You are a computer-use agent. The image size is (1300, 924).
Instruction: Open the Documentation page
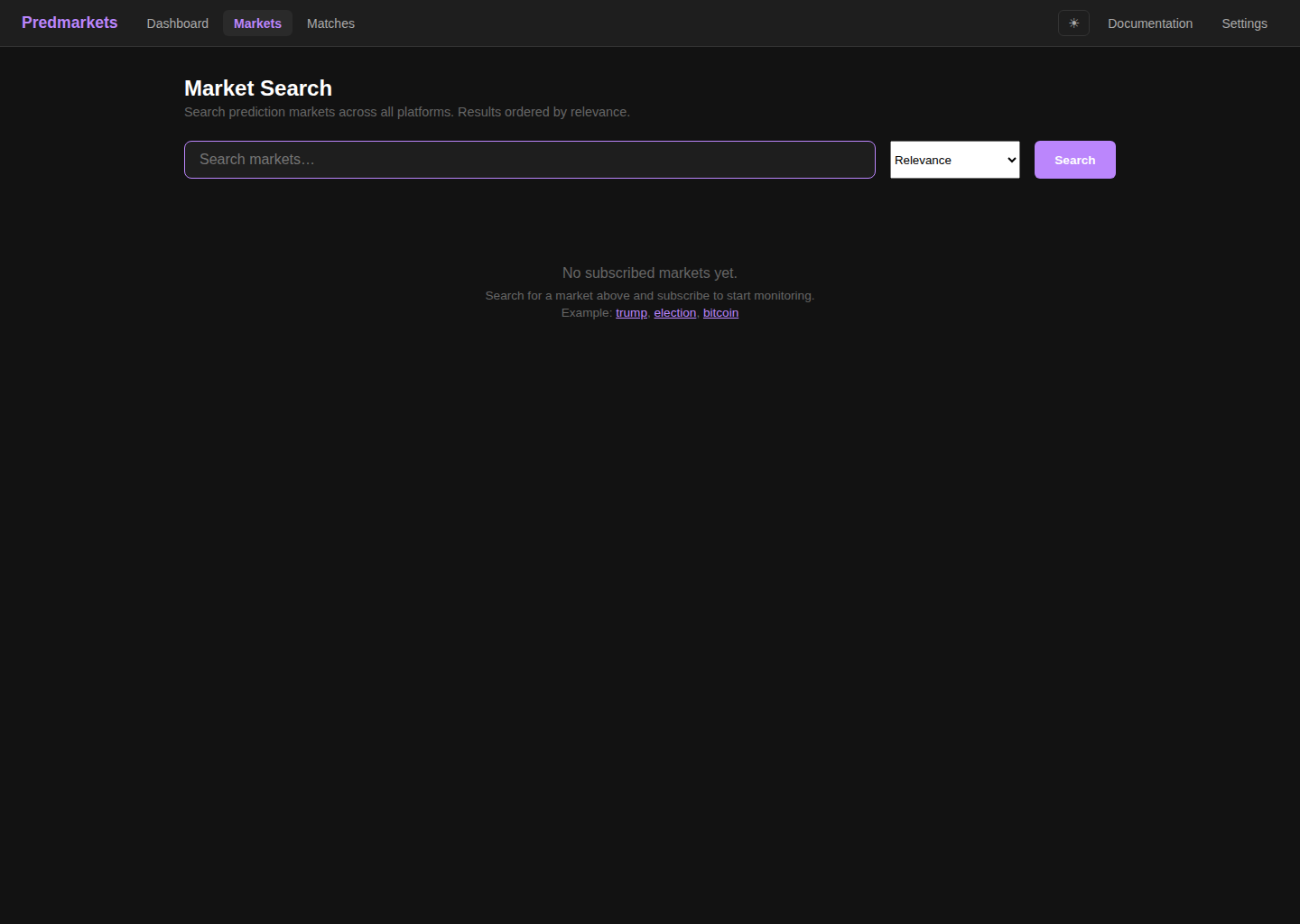click(1150, 23)
